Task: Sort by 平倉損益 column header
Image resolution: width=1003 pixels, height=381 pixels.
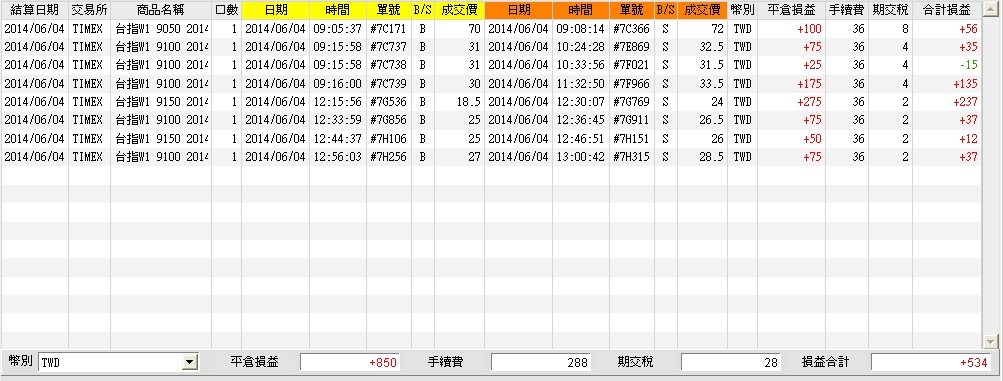Action: [791, 10]
